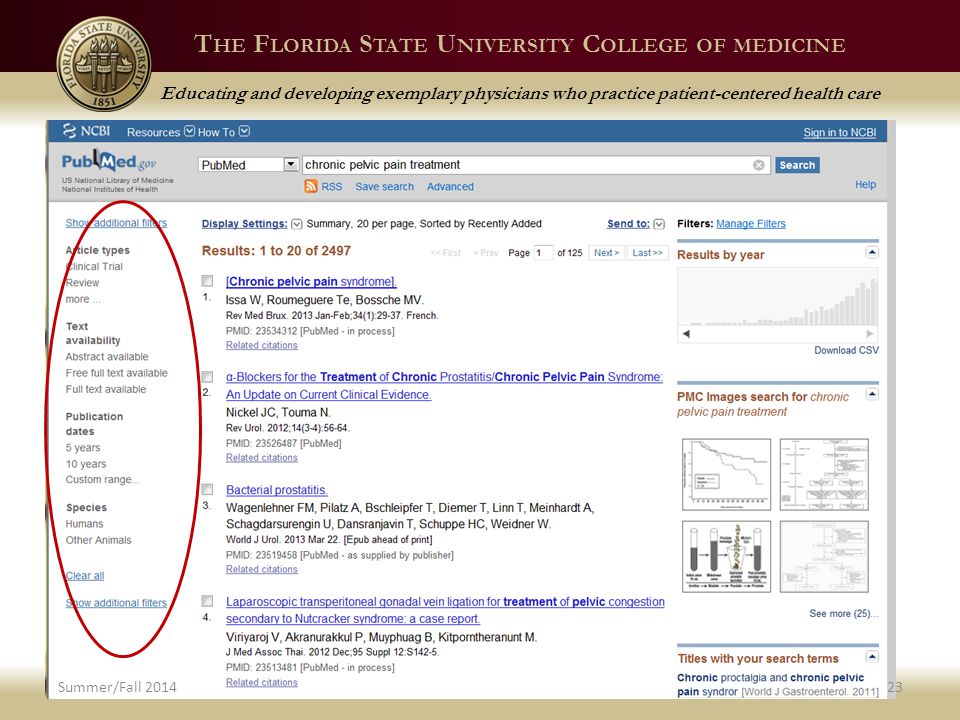Check the box for α-Blockers article
The image size is (960, 720).
tap(208, 377)
